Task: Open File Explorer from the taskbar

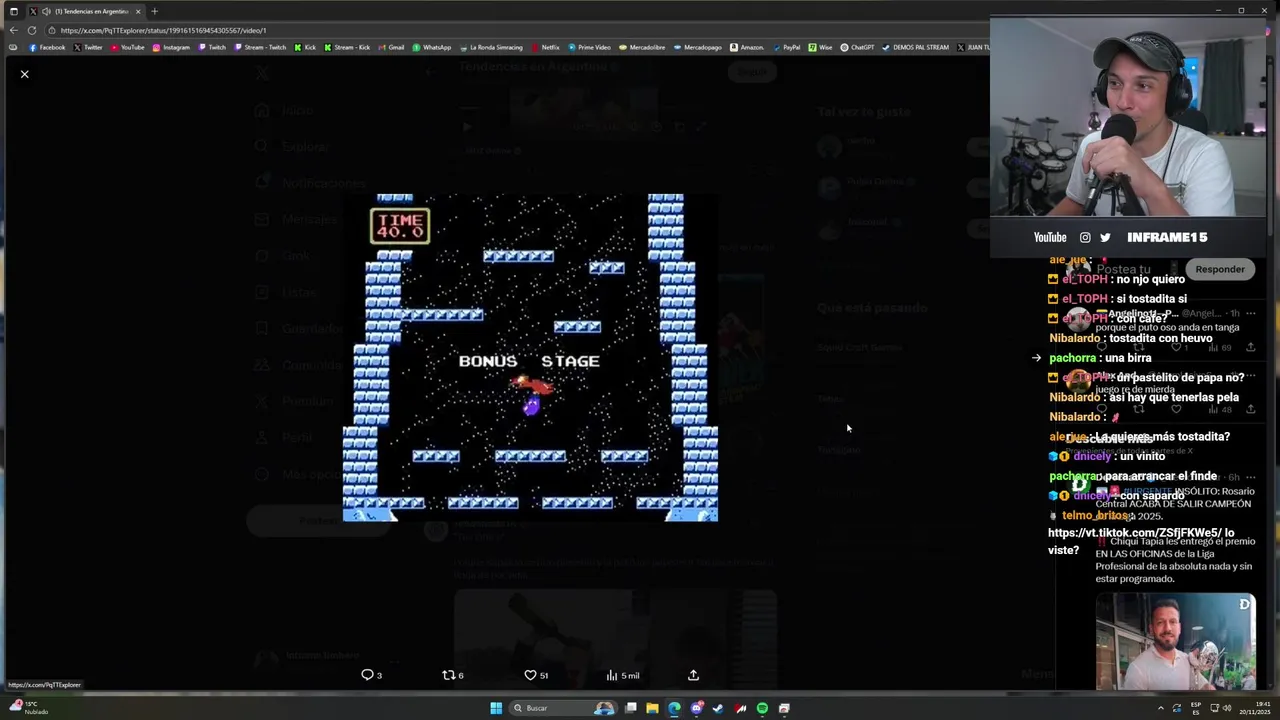Action: [x=652, y=708]
